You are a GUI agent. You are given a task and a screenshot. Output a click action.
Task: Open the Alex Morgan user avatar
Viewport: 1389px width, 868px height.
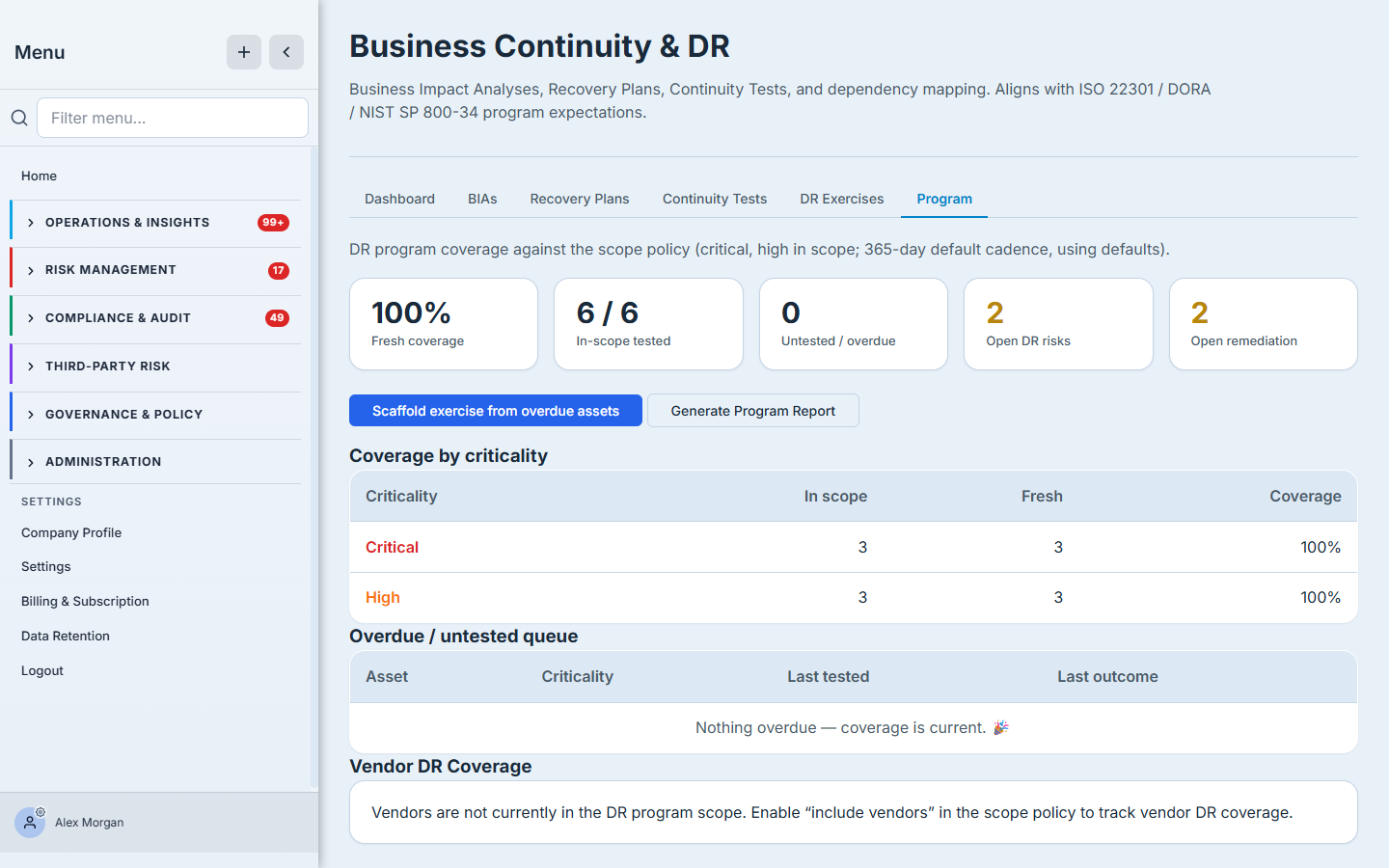pos(30,823)
